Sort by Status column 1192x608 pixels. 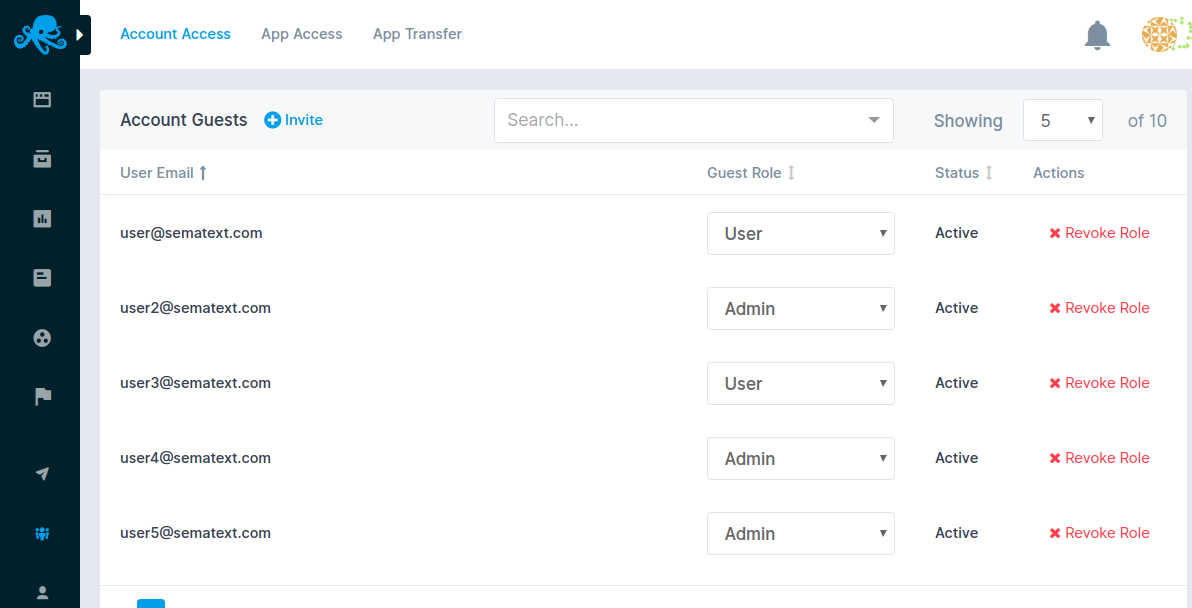[x=964, y=173]
